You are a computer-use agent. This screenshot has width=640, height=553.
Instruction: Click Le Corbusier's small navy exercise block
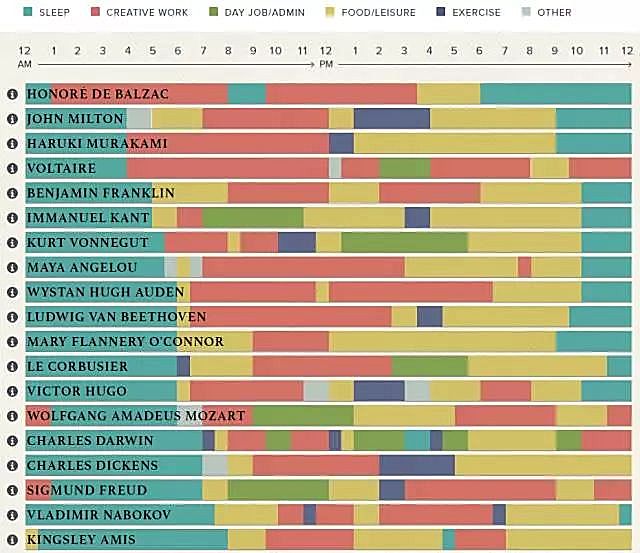[x=184, y=366]
